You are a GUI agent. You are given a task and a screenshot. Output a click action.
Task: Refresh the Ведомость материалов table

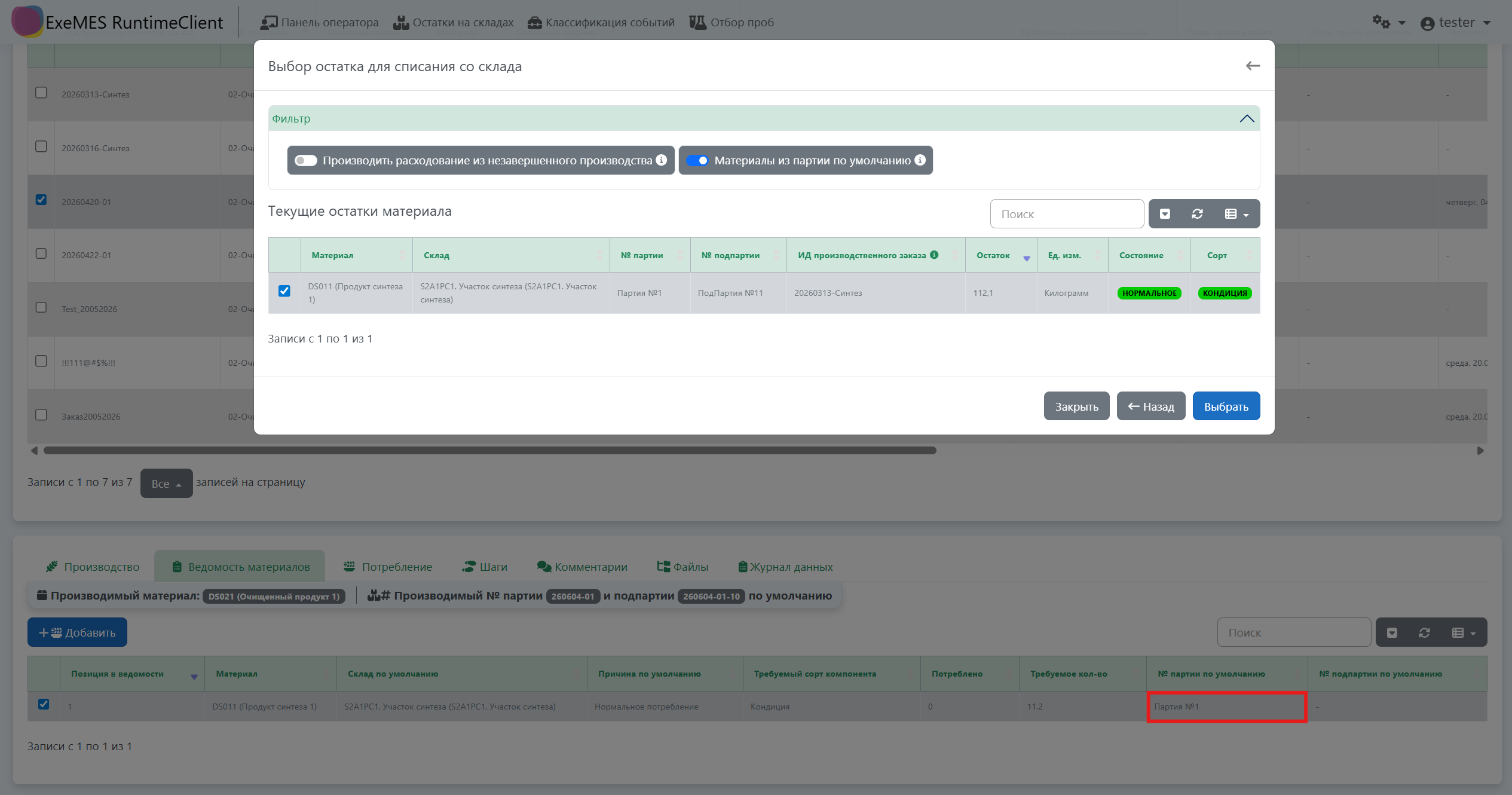(1424, 632)
